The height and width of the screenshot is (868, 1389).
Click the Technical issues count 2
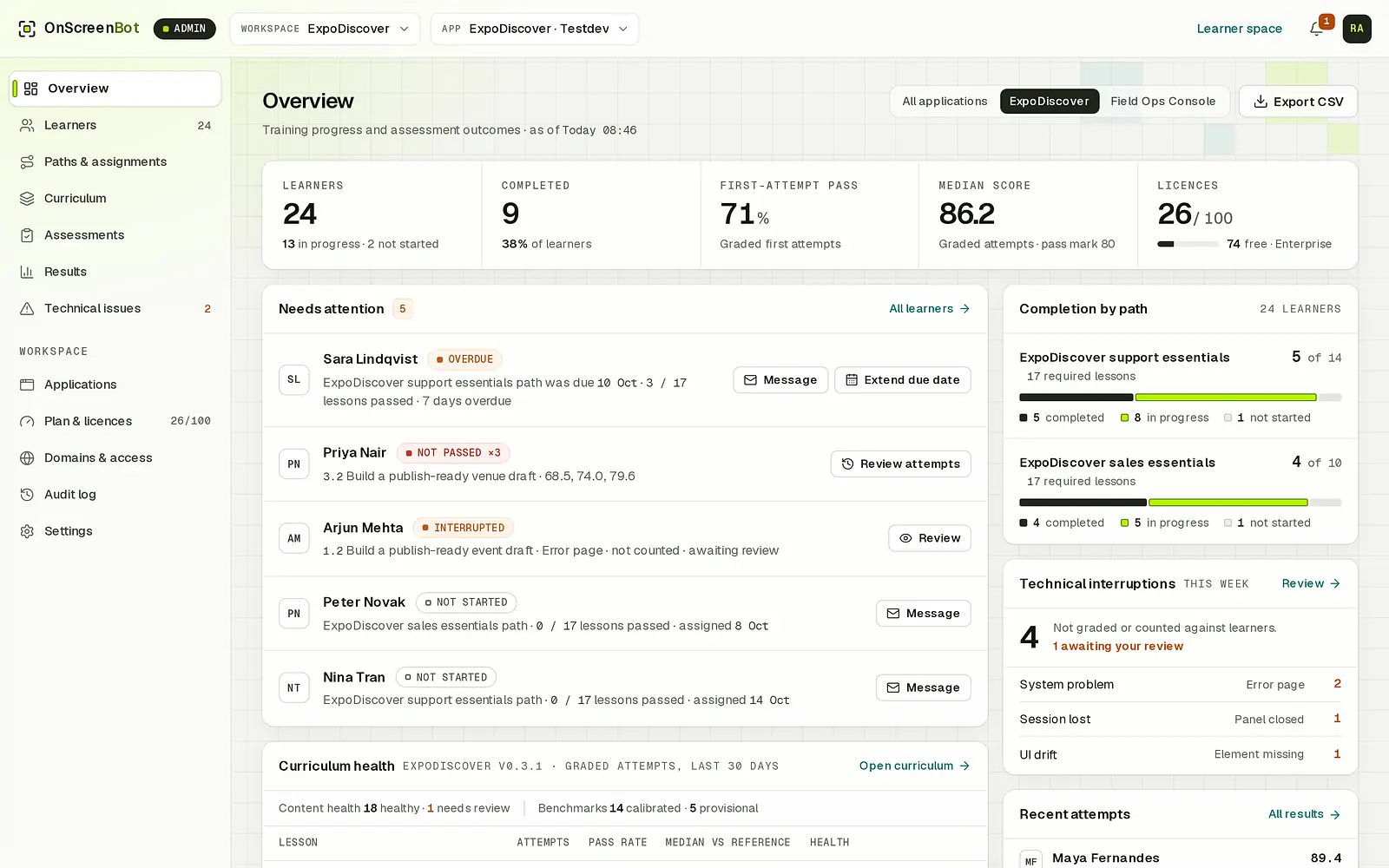[207, 309]
